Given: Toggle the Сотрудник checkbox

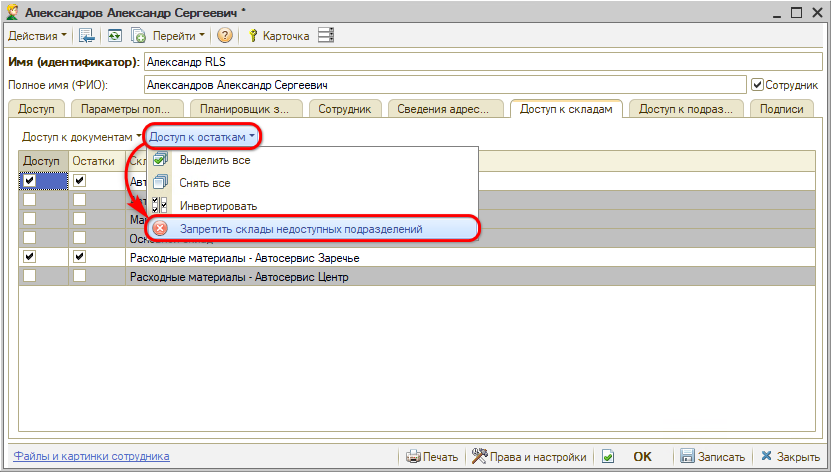Looking at the screenshot, I should click(757, 85).
